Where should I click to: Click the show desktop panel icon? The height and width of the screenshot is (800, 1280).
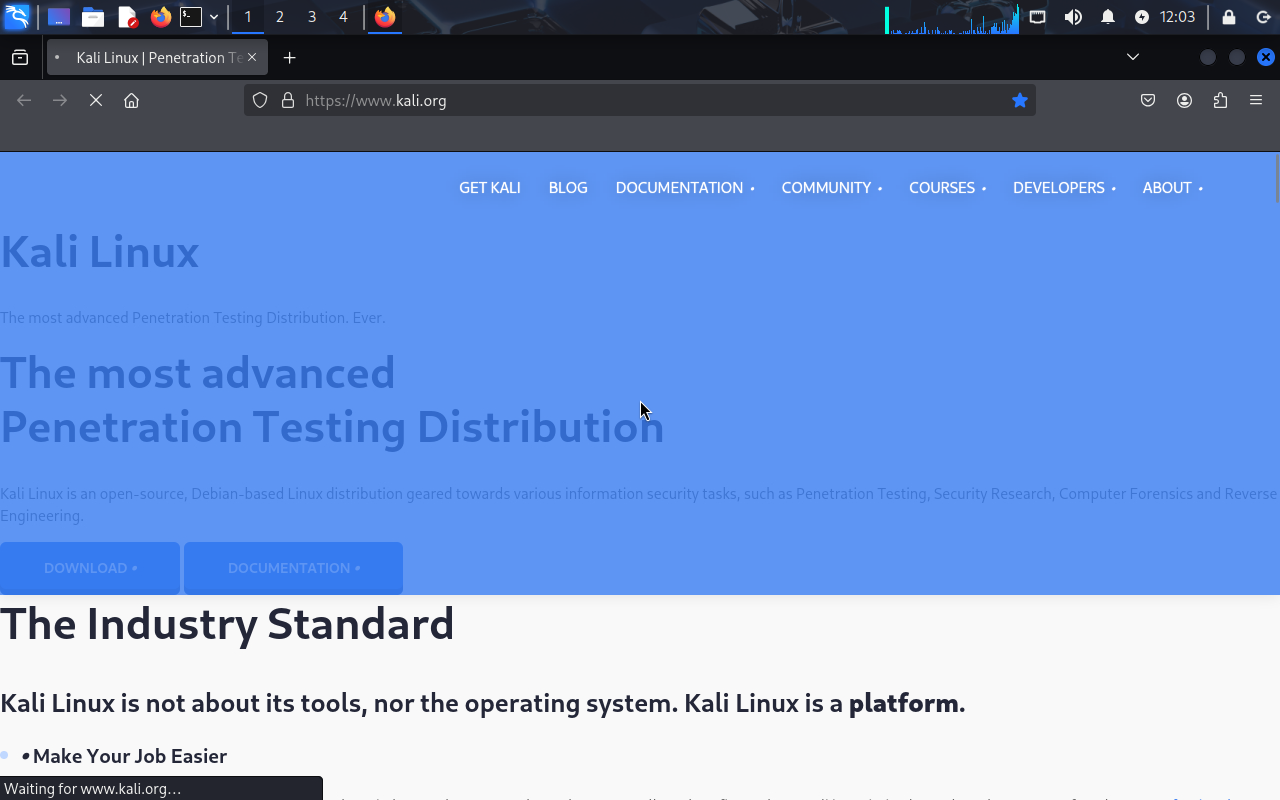[59, 17]
